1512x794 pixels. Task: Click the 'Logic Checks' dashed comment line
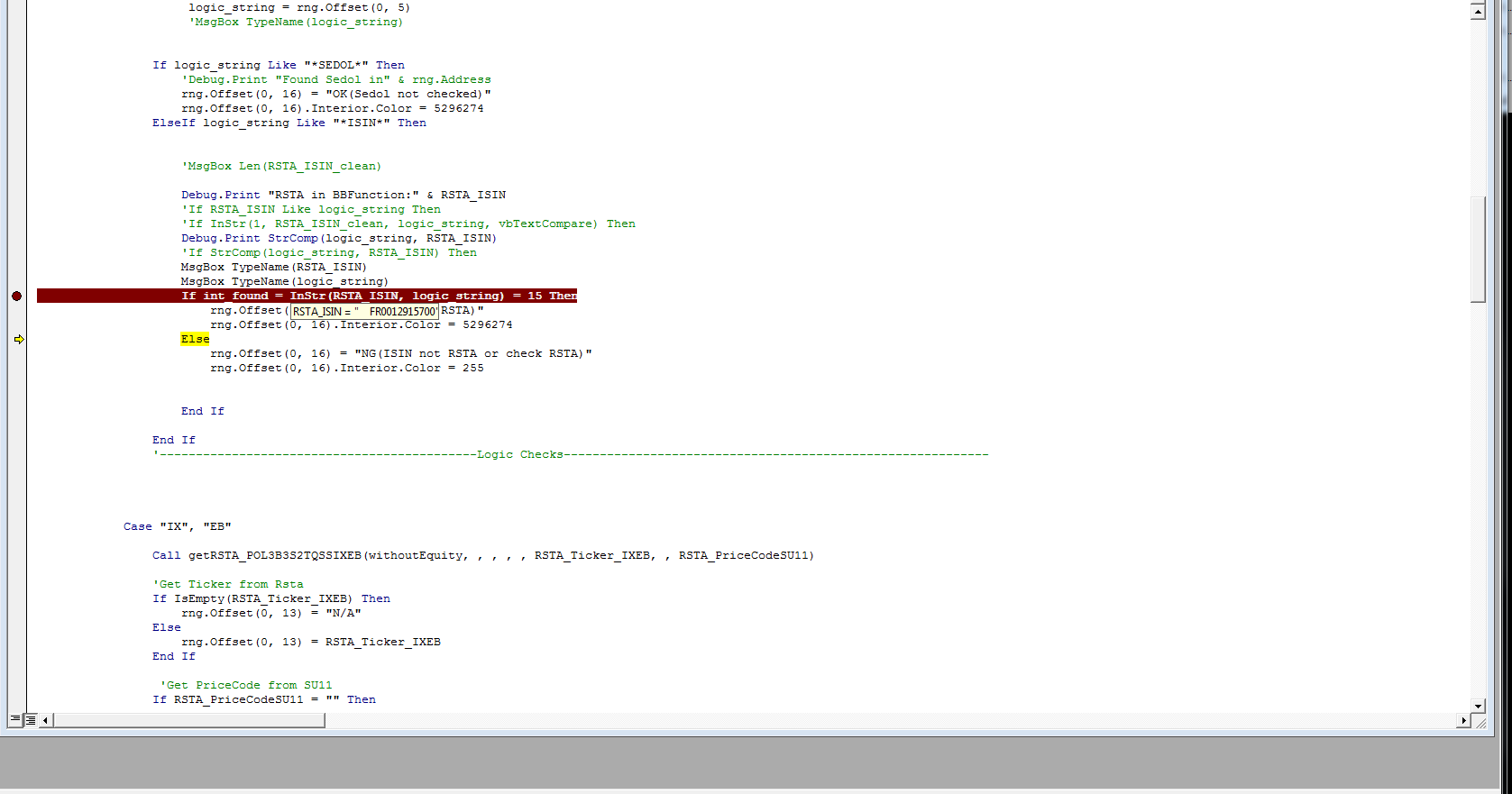(x=571, y=454)
